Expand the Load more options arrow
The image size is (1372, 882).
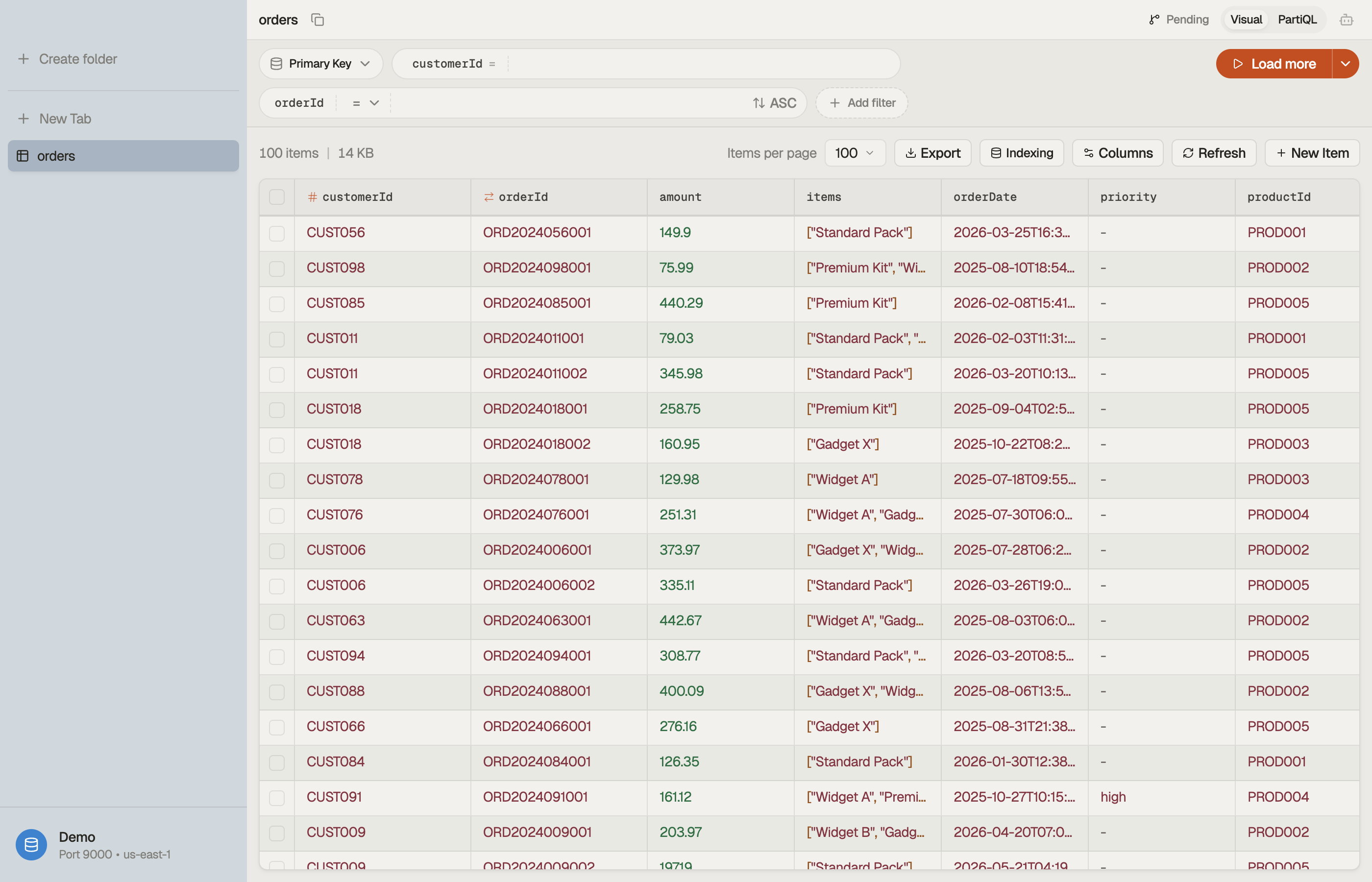click(x=1346, y=64)
